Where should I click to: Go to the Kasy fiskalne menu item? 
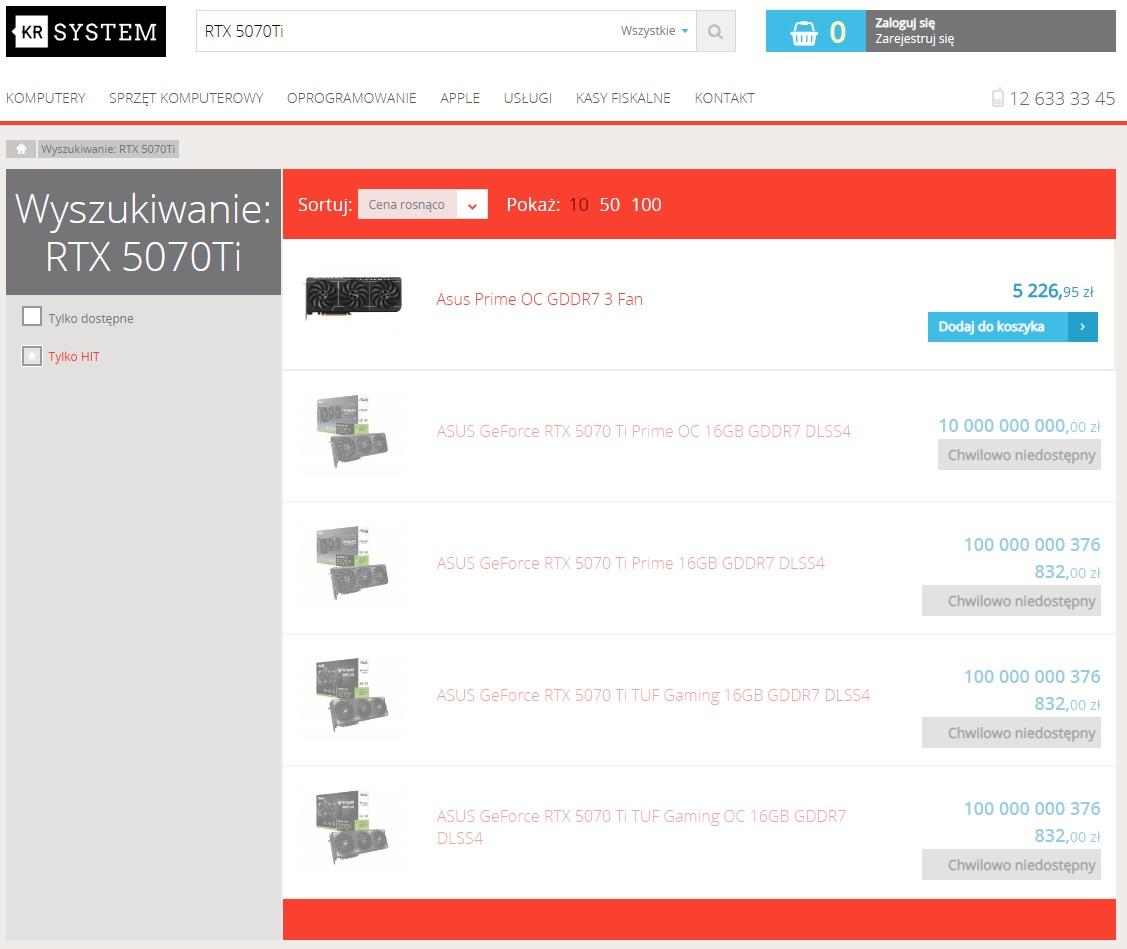623,98
